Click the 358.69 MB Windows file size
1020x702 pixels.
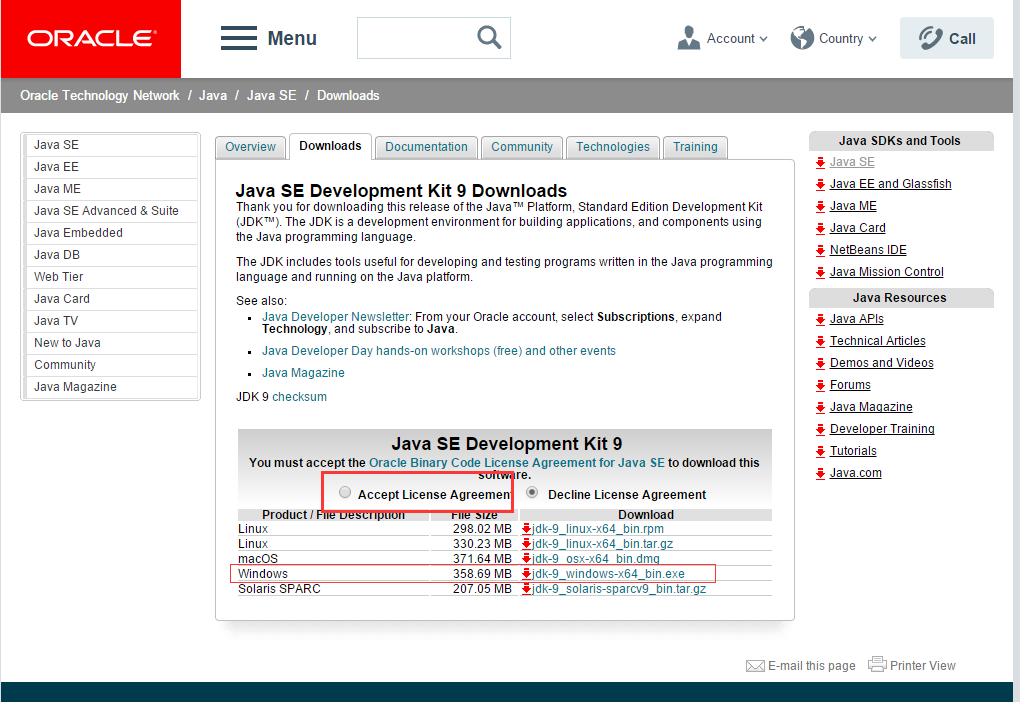[482, 574]
